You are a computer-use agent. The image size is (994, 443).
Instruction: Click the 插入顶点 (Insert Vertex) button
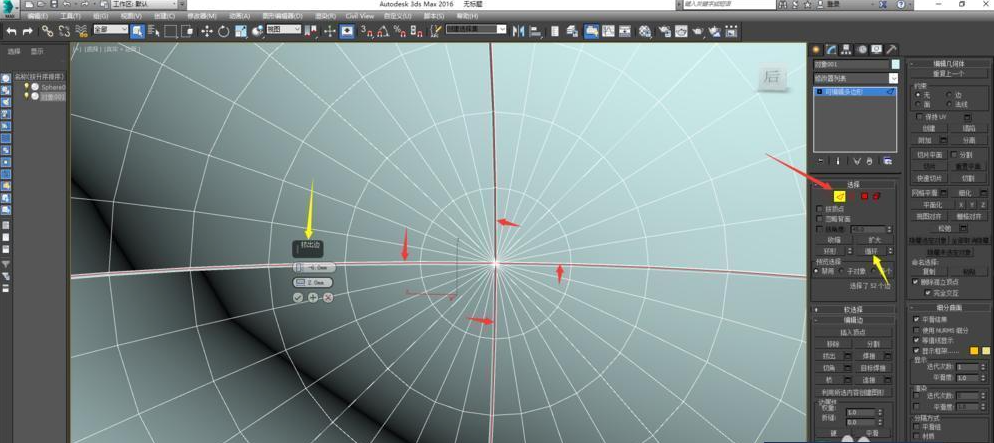(853, 332)
